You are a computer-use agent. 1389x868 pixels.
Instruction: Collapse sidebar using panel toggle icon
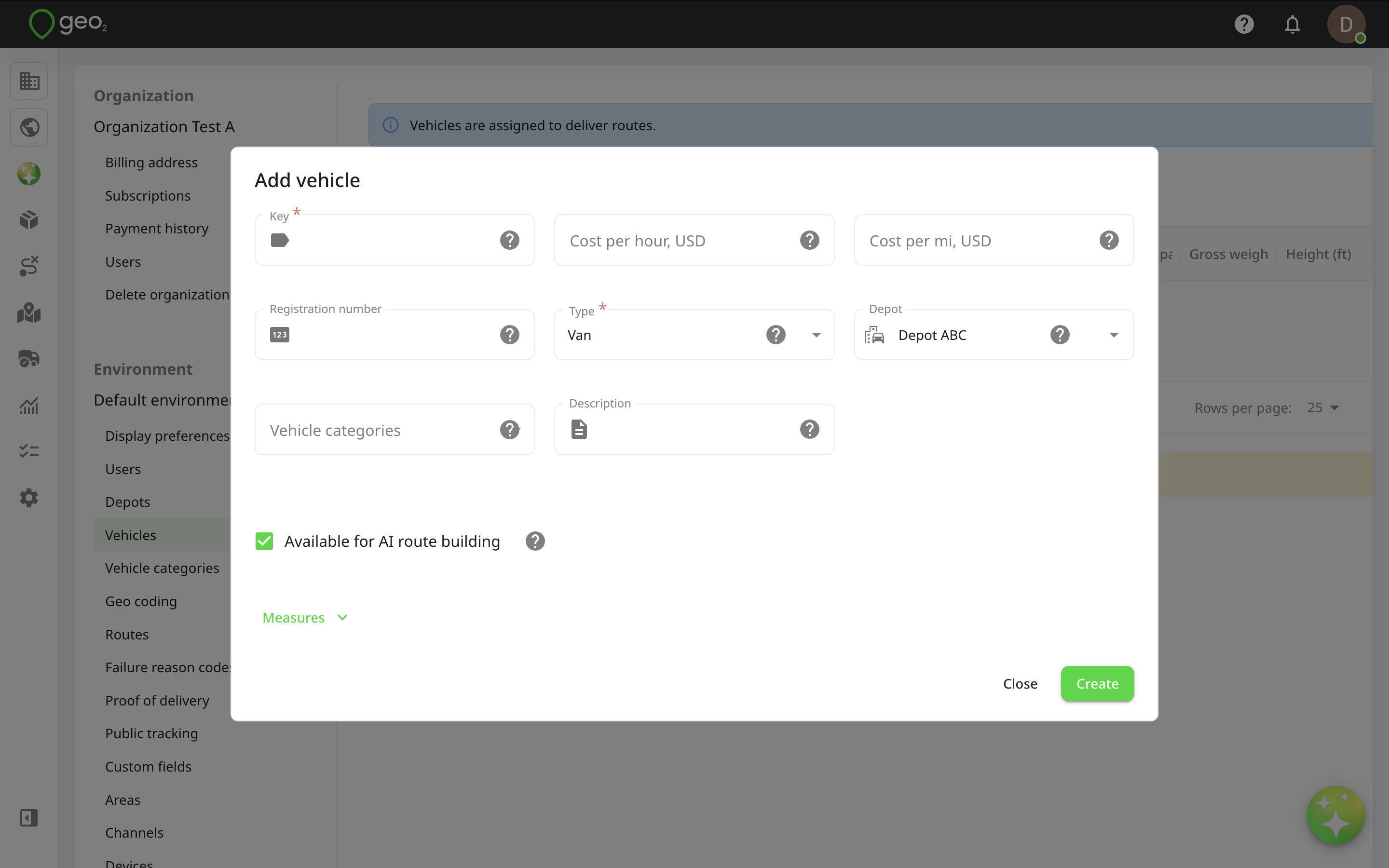[29, 817]
